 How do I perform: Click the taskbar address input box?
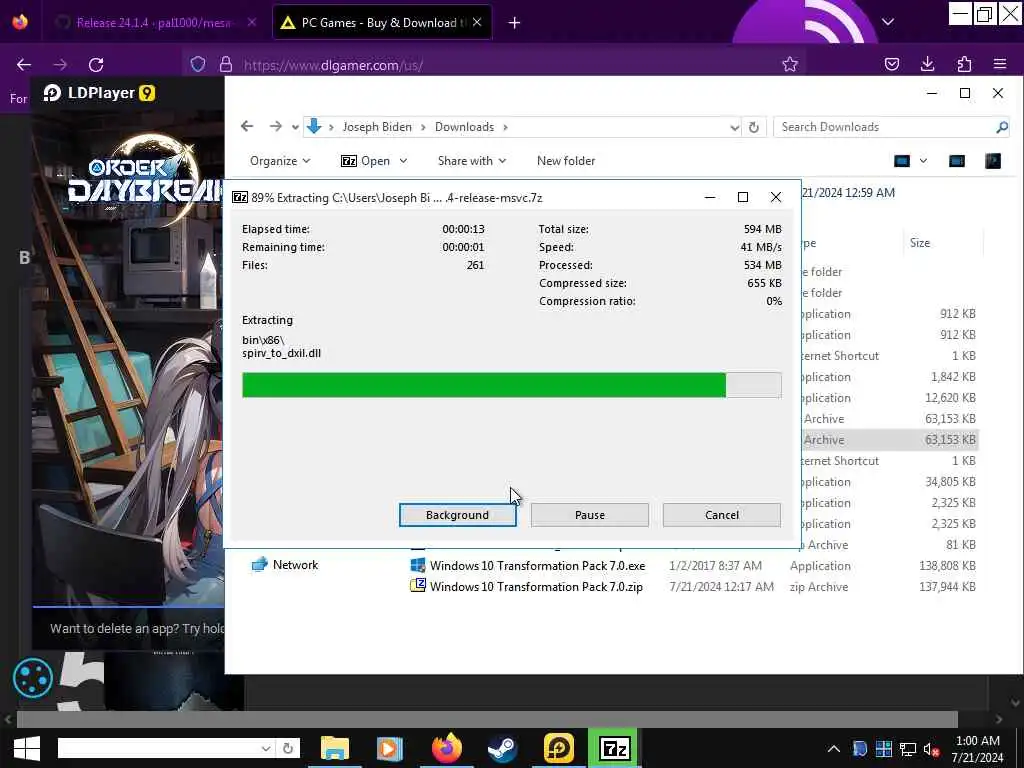click(x=159, y=748)
